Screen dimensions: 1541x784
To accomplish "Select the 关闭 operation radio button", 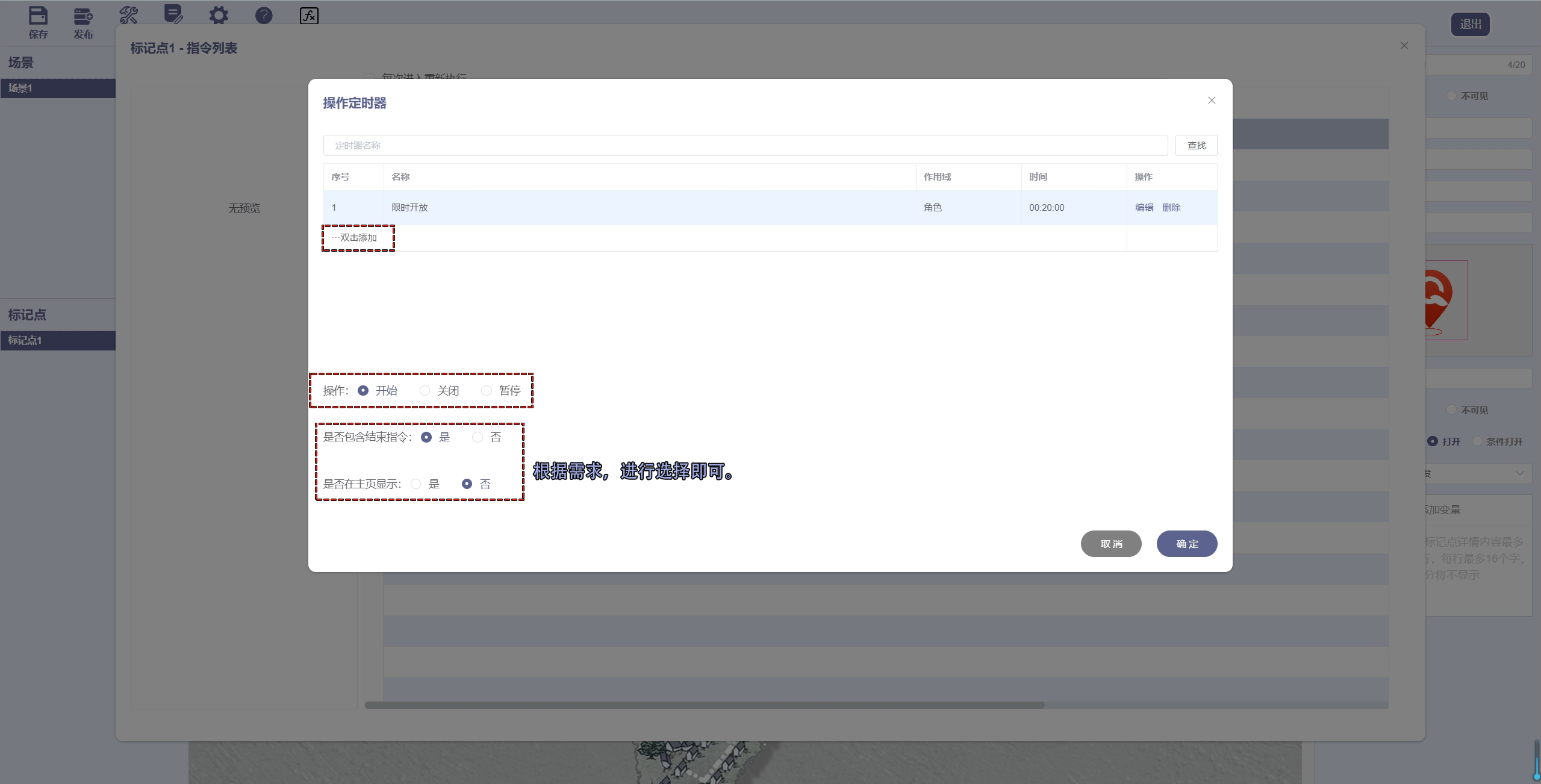I will coord(425,391).
